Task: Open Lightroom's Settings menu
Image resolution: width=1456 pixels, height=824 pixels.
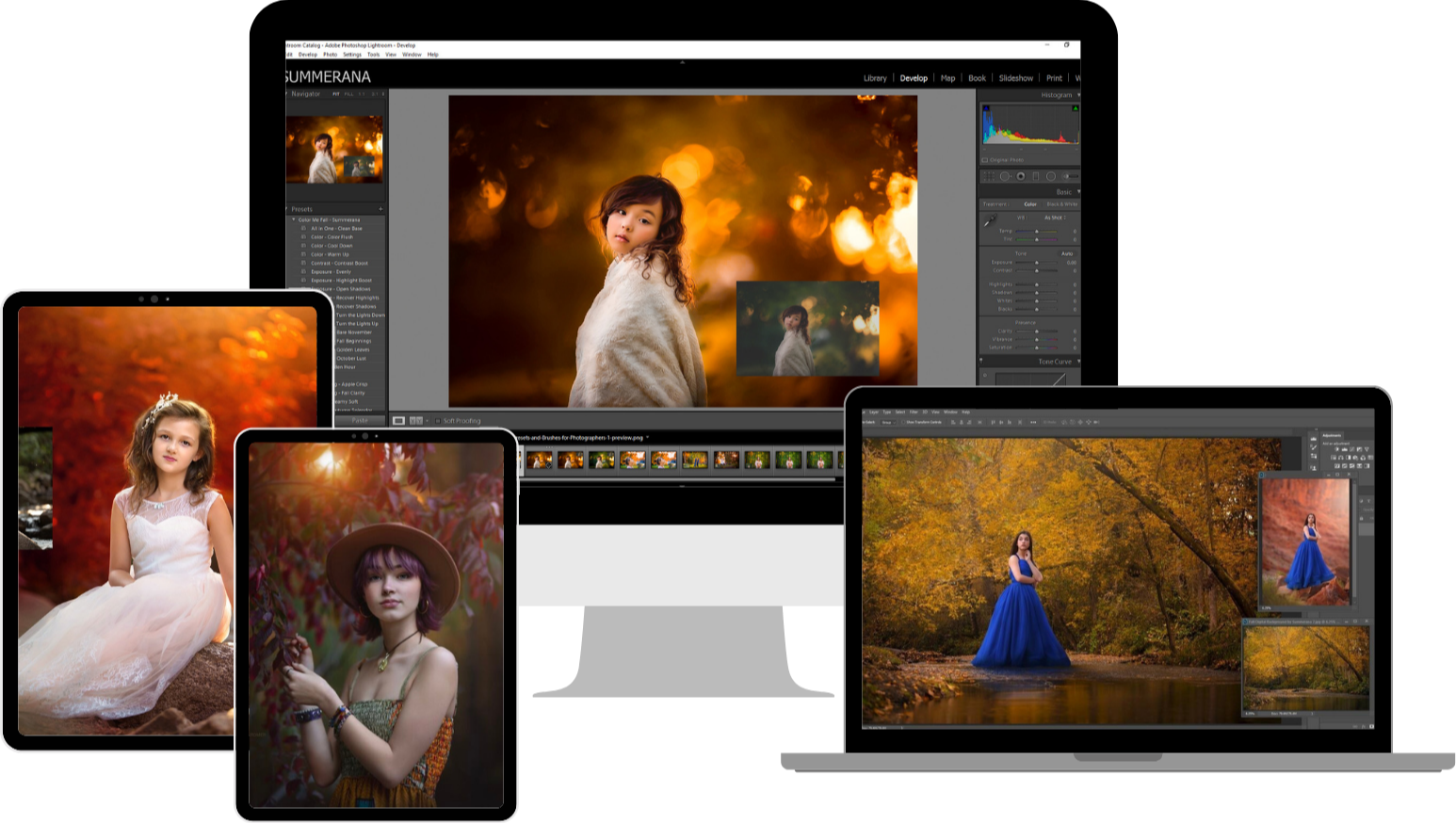Action: [352, 55]
